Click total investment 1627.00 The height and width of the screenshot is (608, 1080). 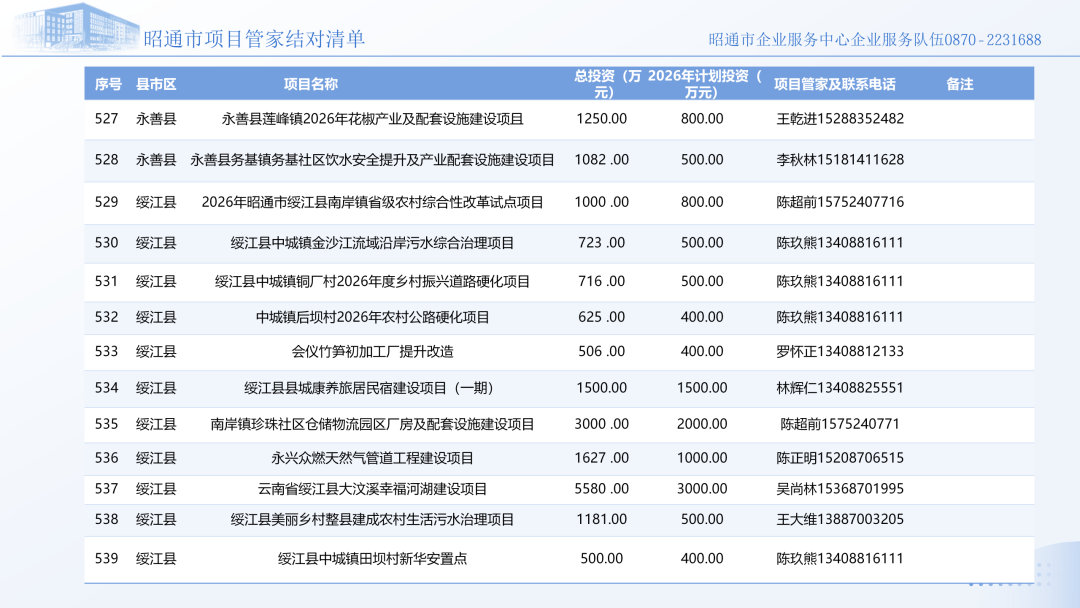click(x=602, y=459)
